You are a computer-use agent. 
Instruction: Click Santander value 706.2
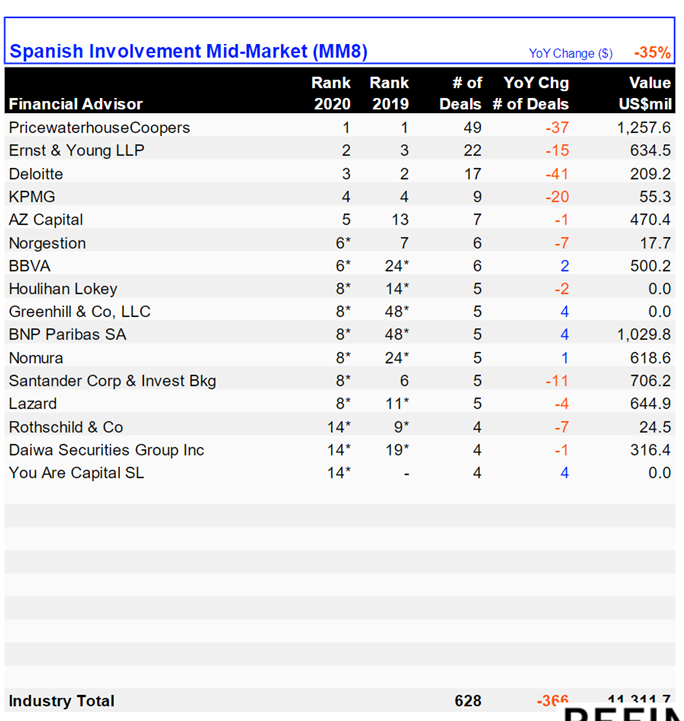(x=650, y=381)
